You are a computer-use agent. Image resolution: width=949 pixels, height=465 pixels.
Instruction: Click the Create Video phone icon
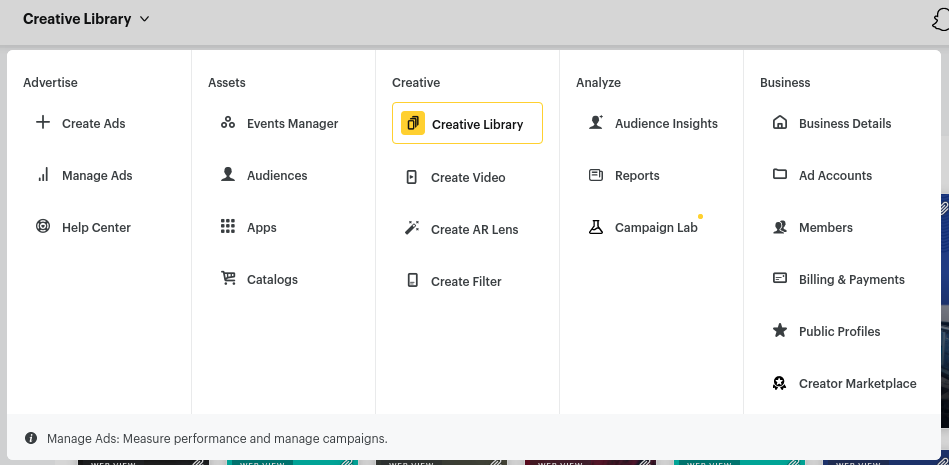tap(412, 177)
